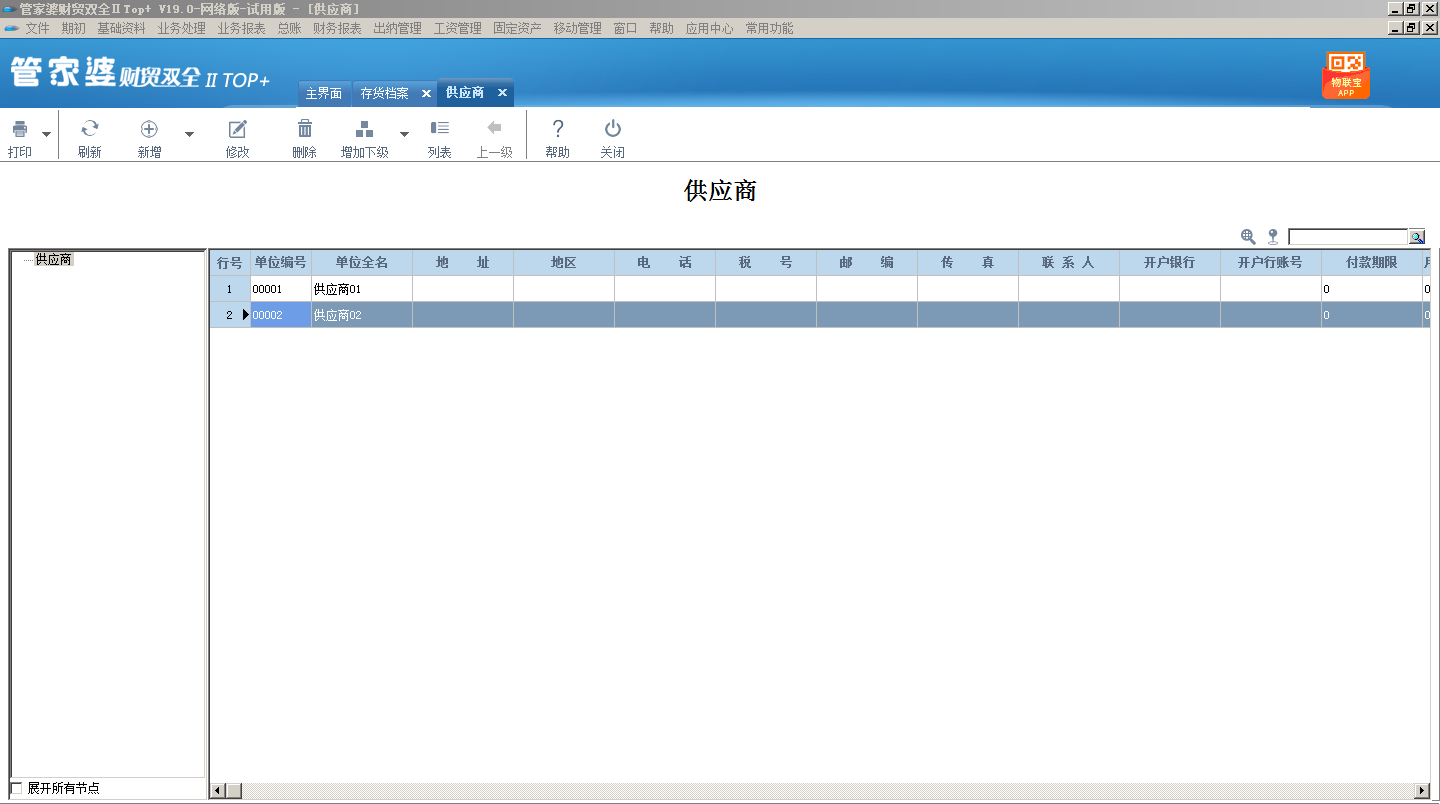Image resolution: width=1440 pixels, height=804 pixels.
Task: Switch to the 主界面 tab
Action: coord(324,93)
